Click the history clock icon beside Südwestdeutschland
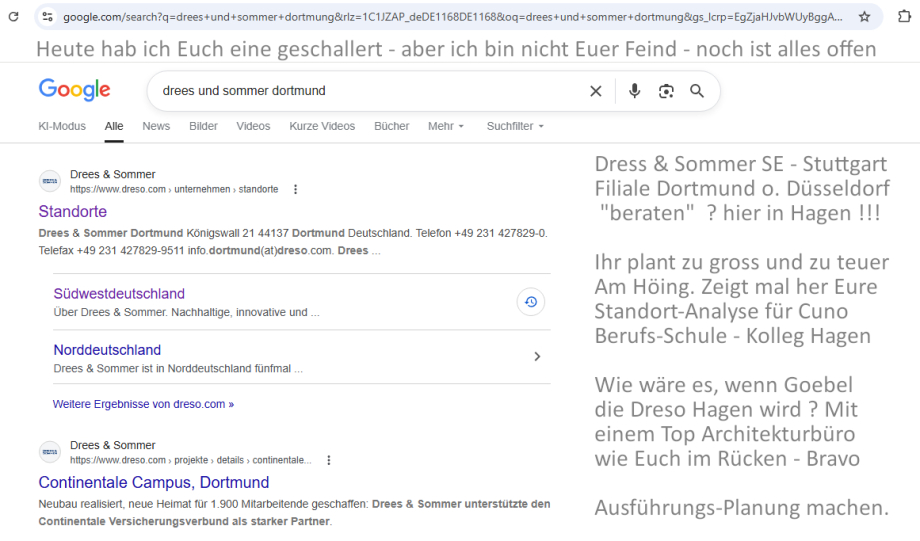This screenshot has height=541, width=920. (531, 302)
